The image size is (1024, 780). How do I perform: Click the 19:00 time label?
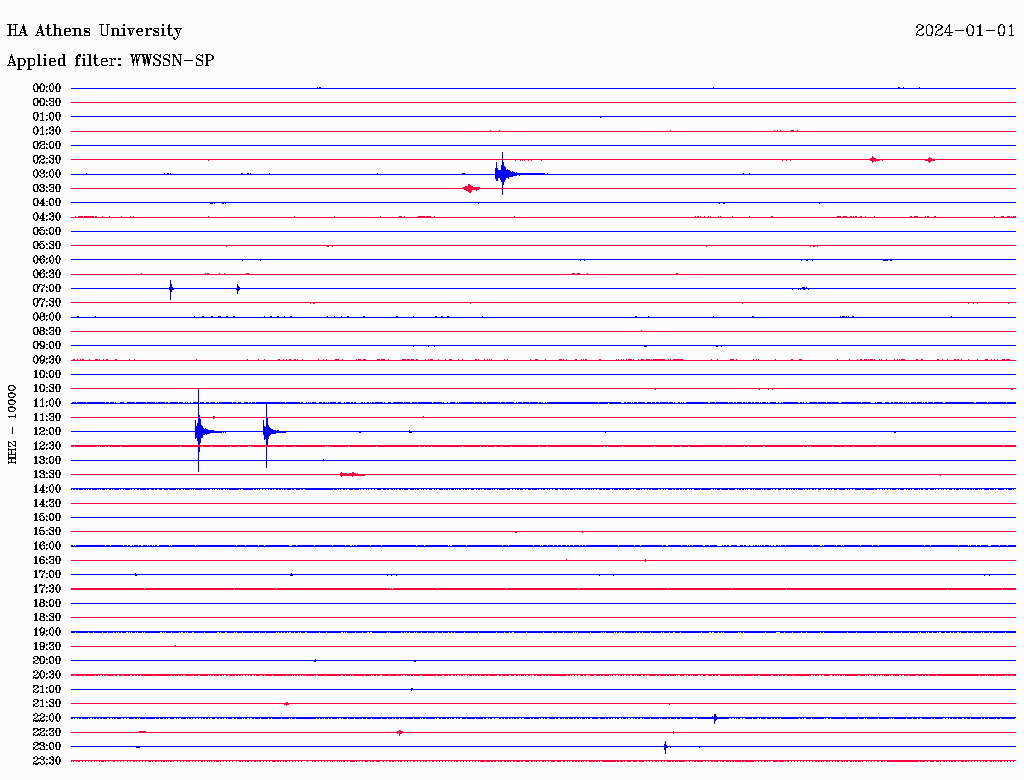(x=47, y=632)
